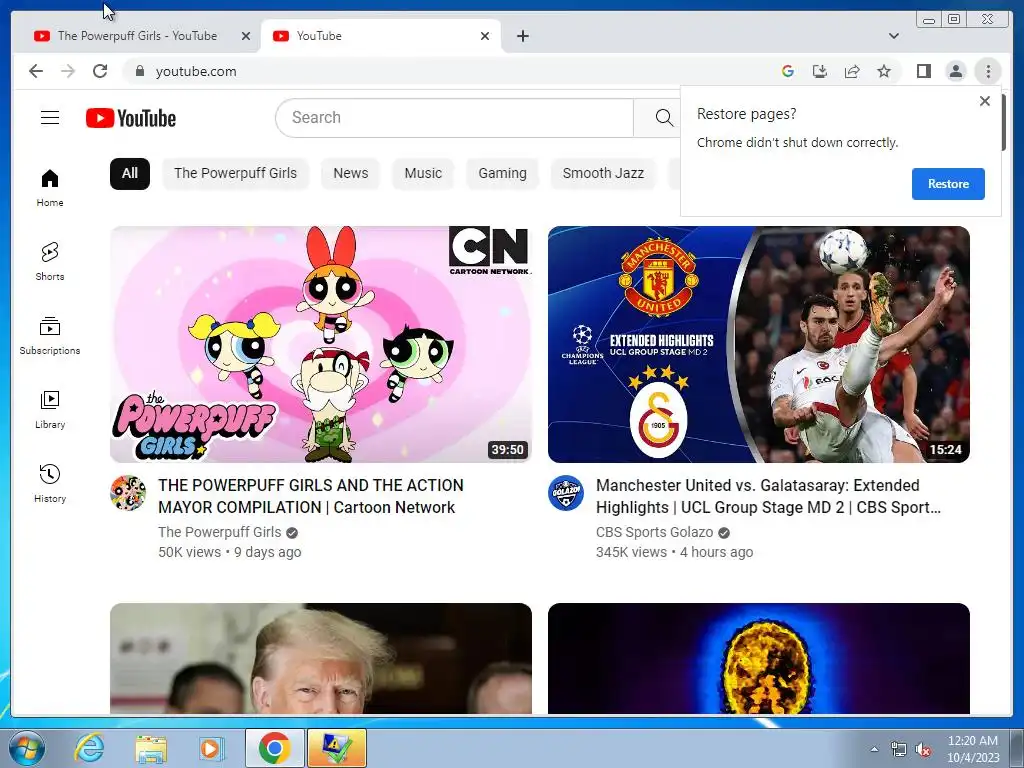Open Home in the sidebar
Screen dimensions: 1024x768
coord(50,187)
